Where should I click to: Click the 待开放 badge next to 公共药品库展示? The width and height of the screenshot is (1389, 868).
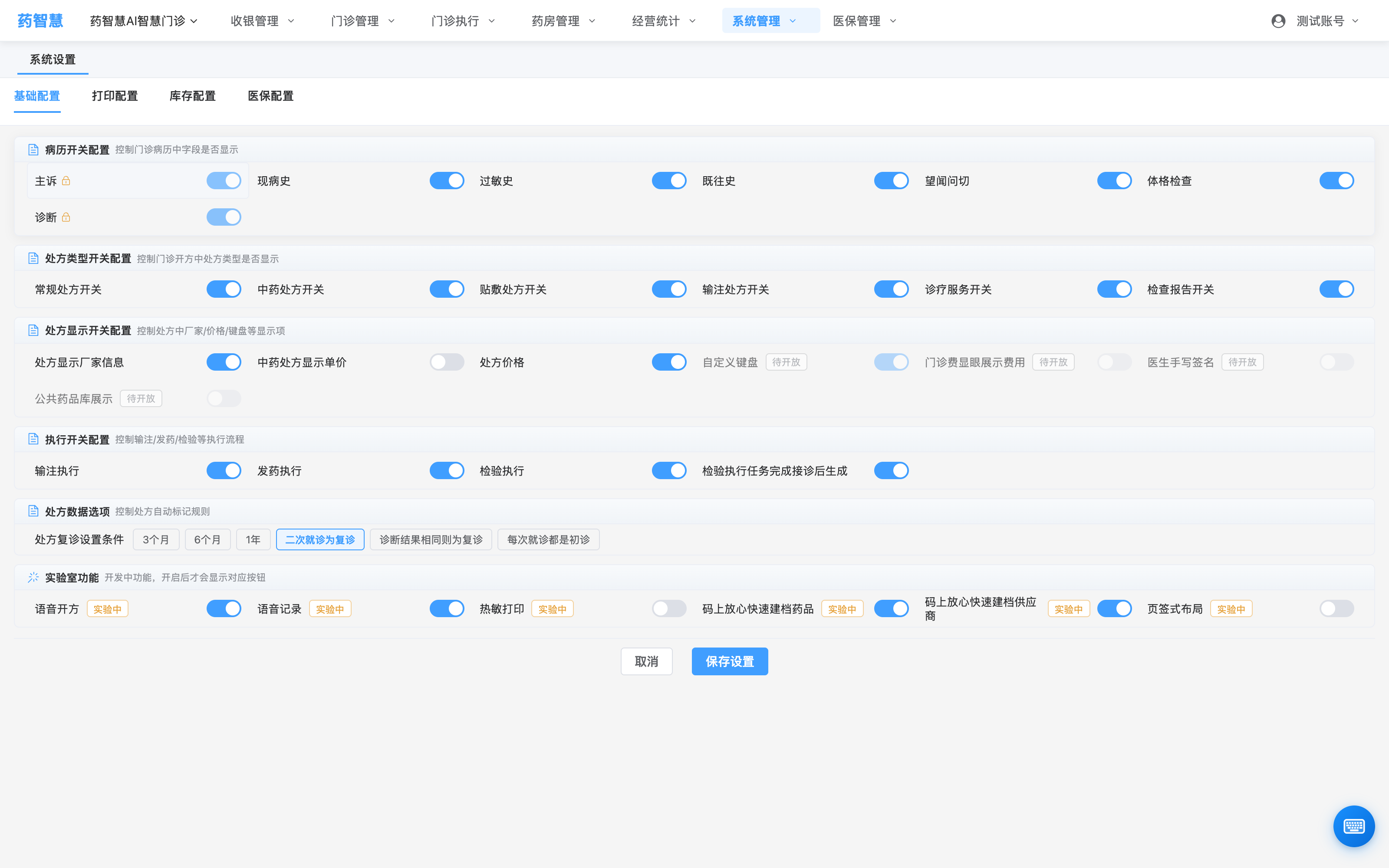click(x=141, y=398)
